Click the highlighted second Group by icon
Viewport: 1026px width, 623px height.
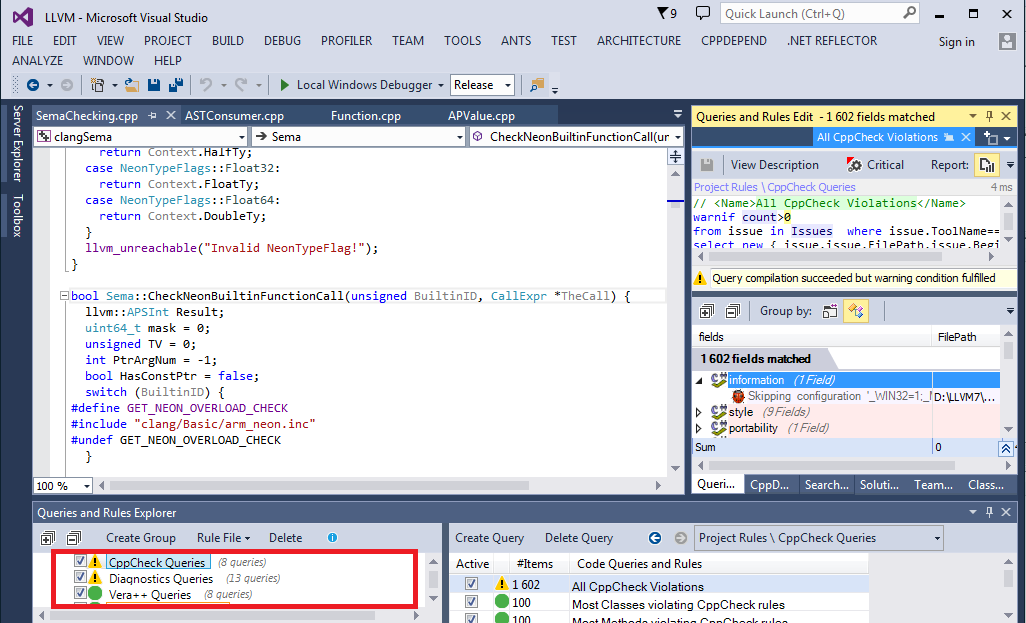coord(855,311)
